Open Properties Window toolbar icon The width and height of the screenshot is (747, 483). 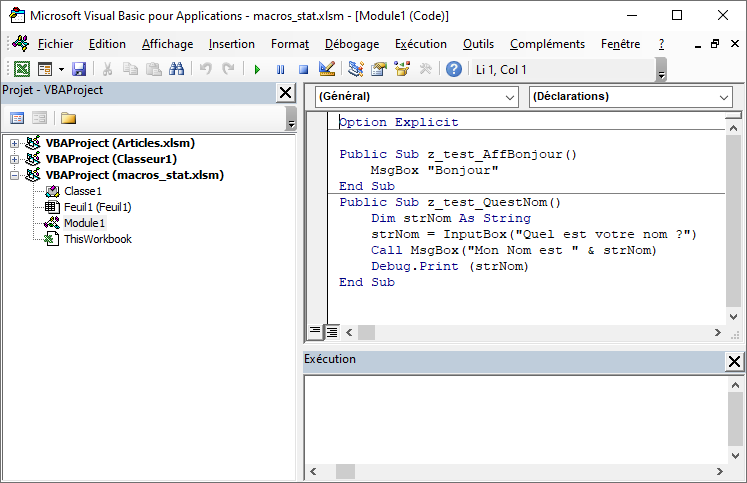point(379,70)
